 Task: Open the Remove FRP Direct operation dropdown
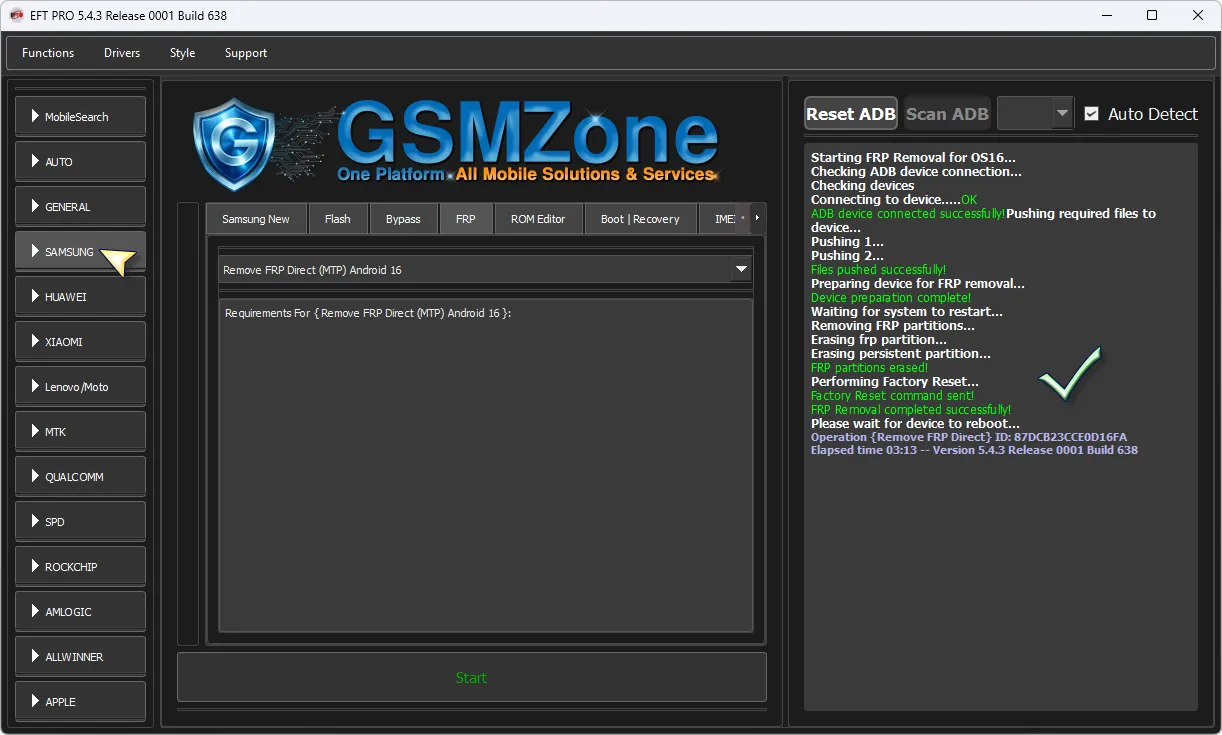[741, 270]
